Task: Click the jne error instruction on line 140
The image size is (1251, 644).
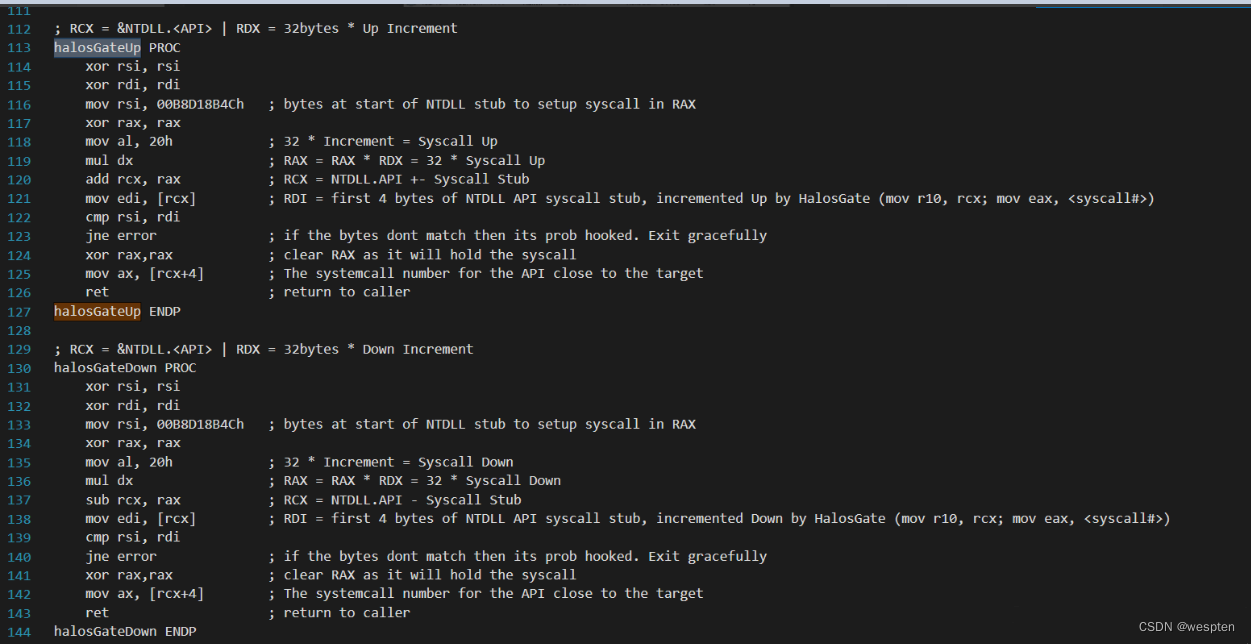Action: 121,557
